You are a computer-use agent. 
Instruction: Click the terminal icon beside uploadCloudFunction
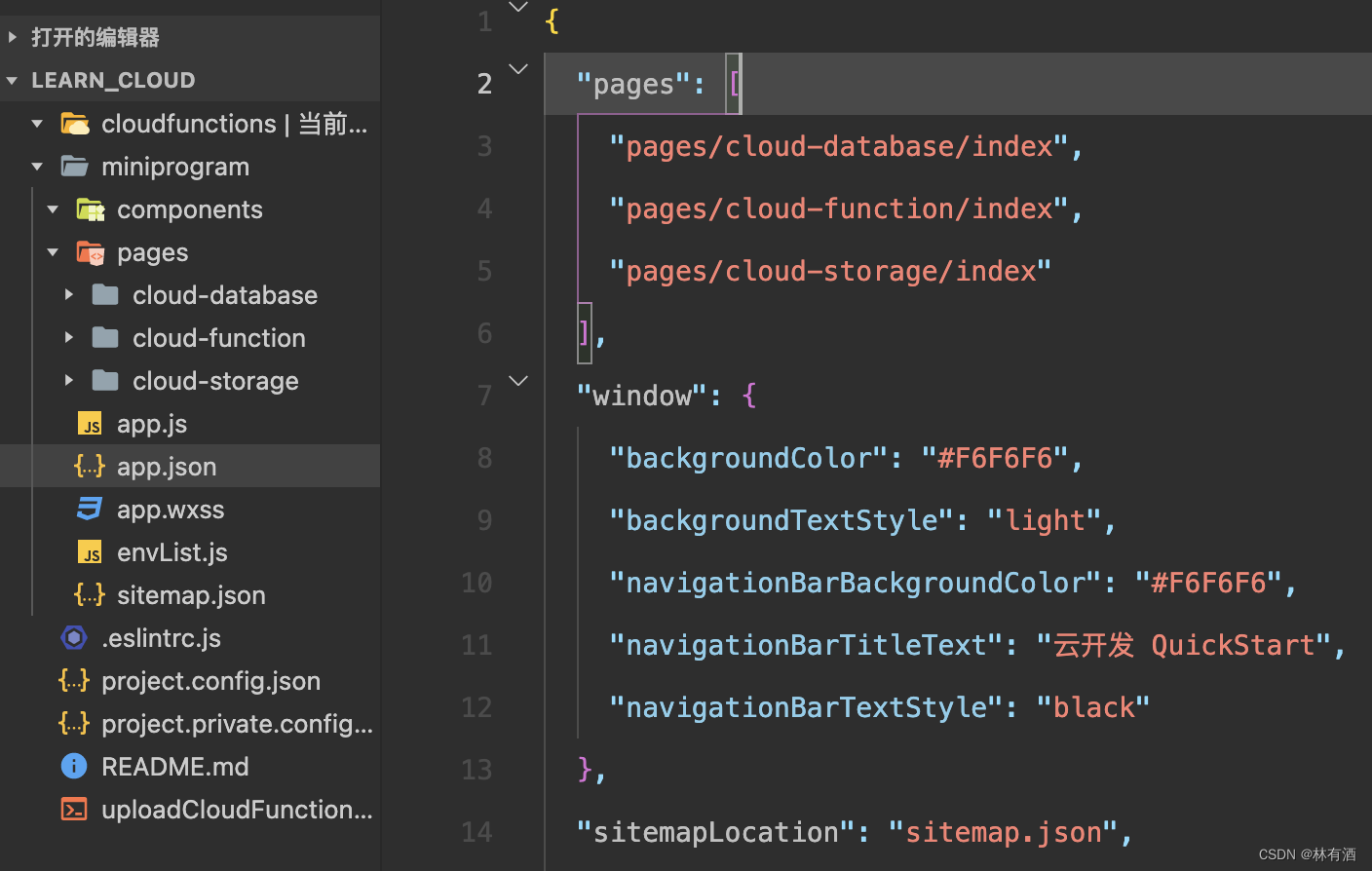click(x=74, y=810)
